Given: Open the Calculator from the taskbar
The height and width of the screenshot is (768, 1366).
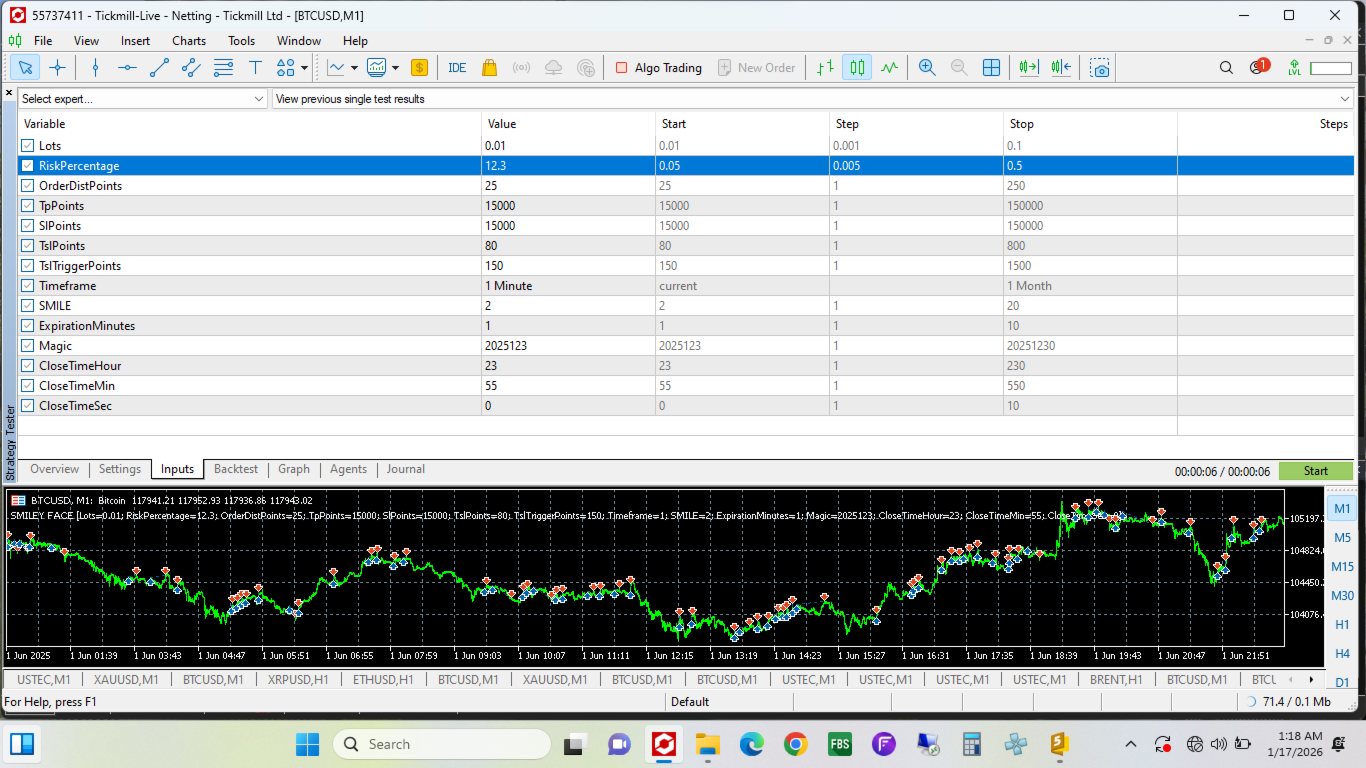Looking at the screenshot, I should [x=971, y=744].
